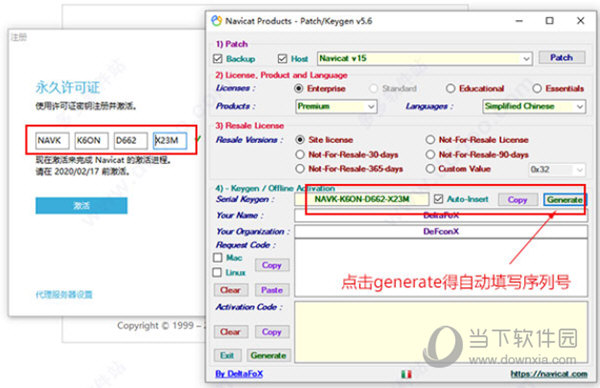Click the Keygen window app icon
The width and height of the screenshot is (600, 388).
point(217,21)
